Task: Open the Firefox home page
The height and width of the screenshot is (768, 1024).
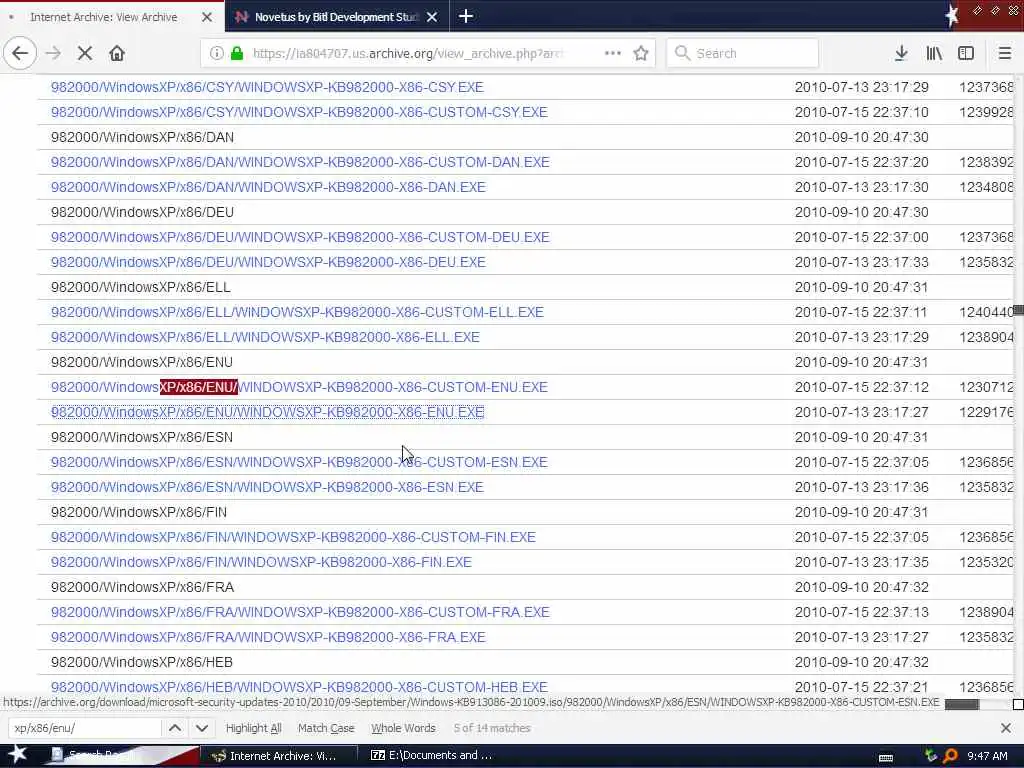Action: point(117,53)
